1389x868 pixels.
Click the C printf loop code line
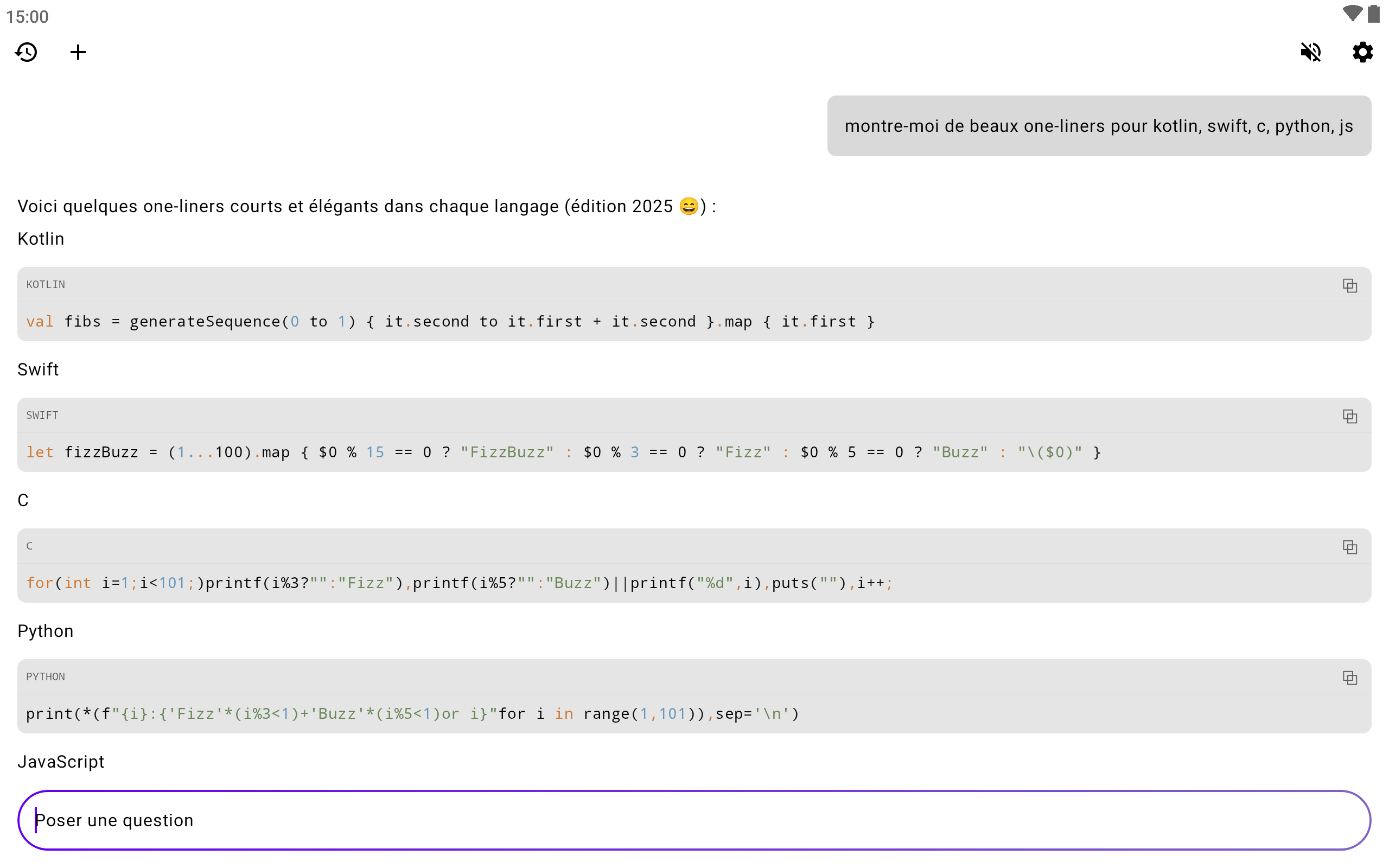[459, 583]
